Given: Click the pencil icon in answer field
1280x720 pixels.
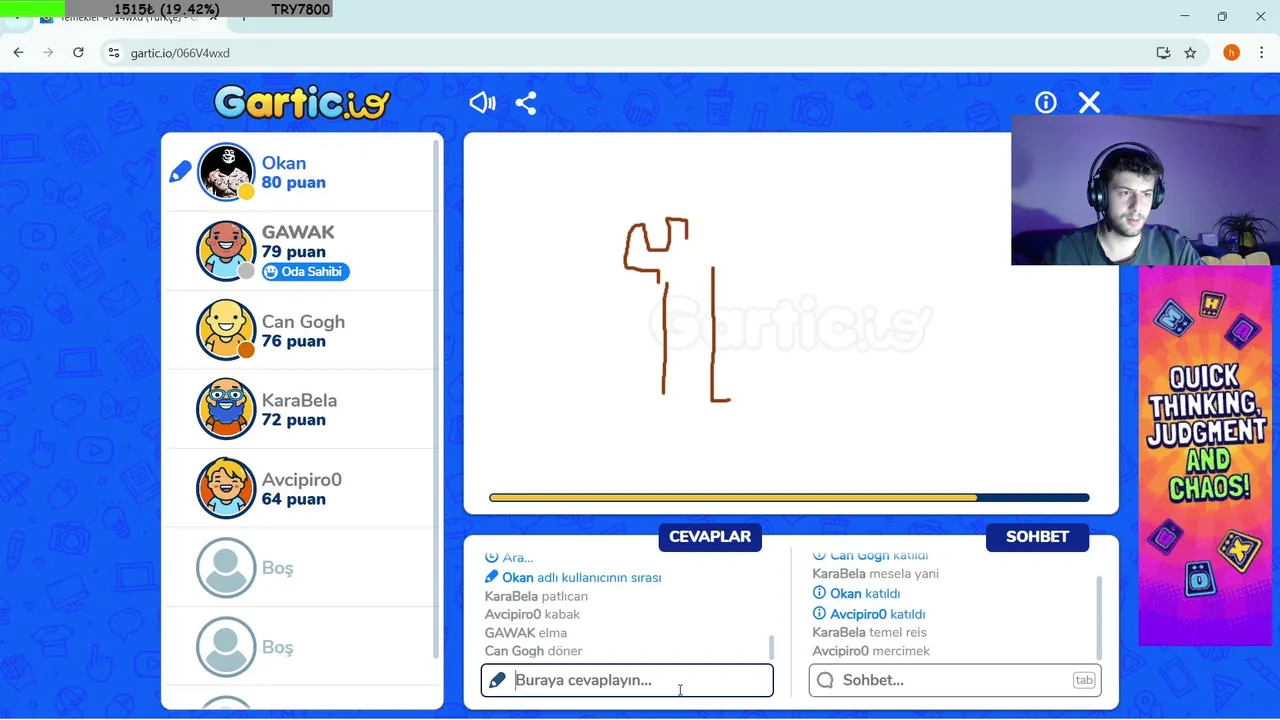Looking at the screenshot, I should click(x=497, y=680).
